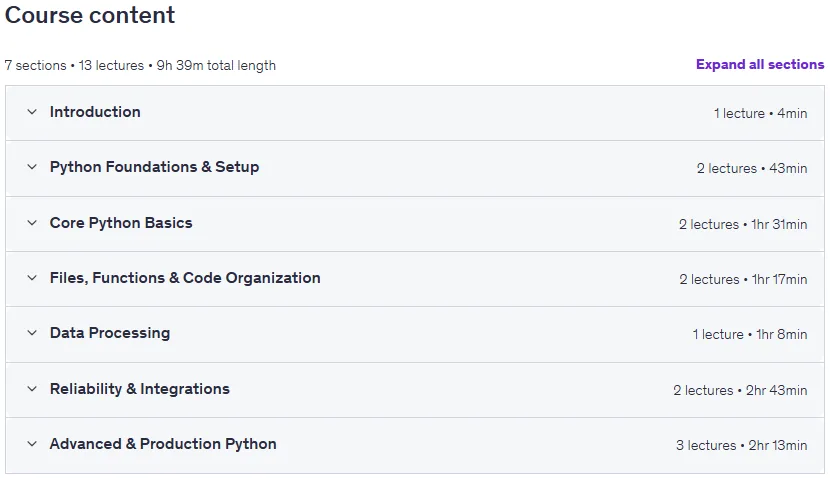830x478 pixels.
Task: Select the Core Python Basics title
Action: point(121,223)
